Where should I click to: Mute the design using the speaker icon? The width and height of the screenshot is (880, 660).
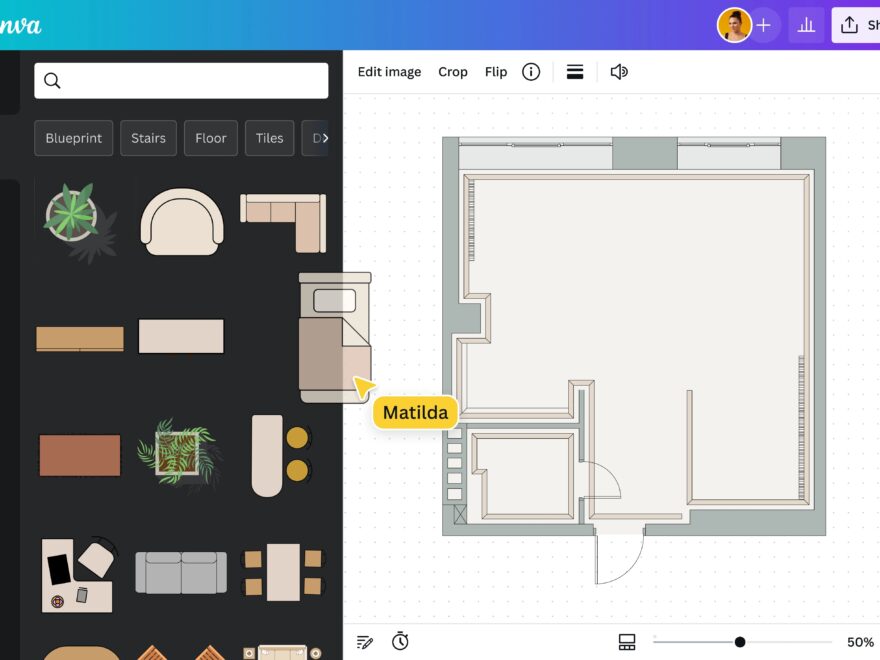619,71
